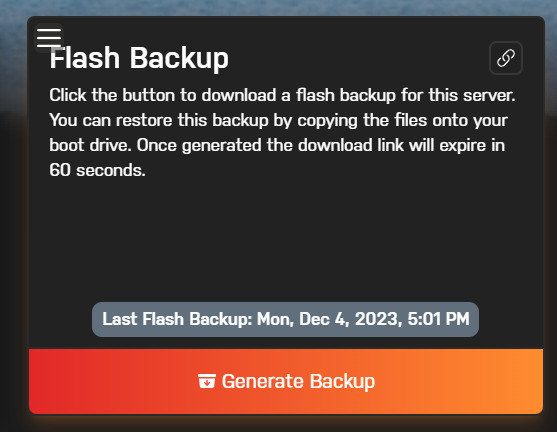Click the archive download icon on Generate Backup
This screenshot has height=432, width=557.
click(207, 381)
